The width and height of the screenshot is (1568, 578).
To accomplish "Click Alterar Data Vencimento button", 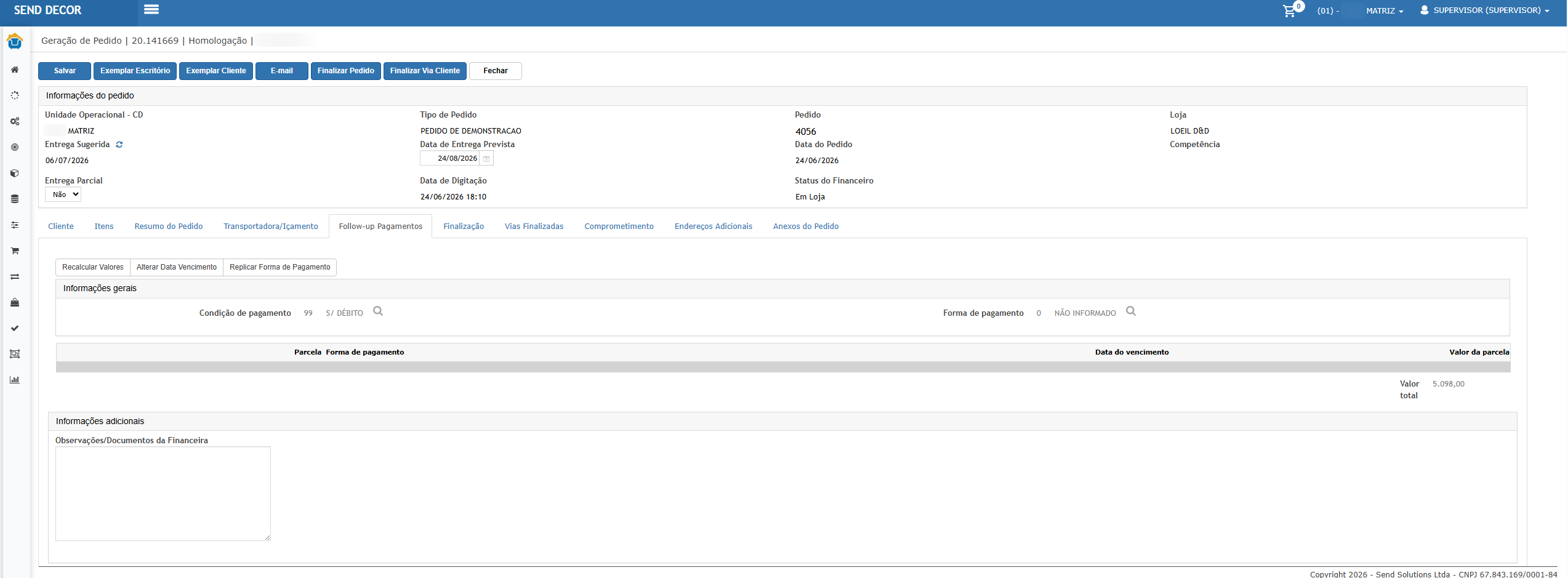I will pos(177,267).
